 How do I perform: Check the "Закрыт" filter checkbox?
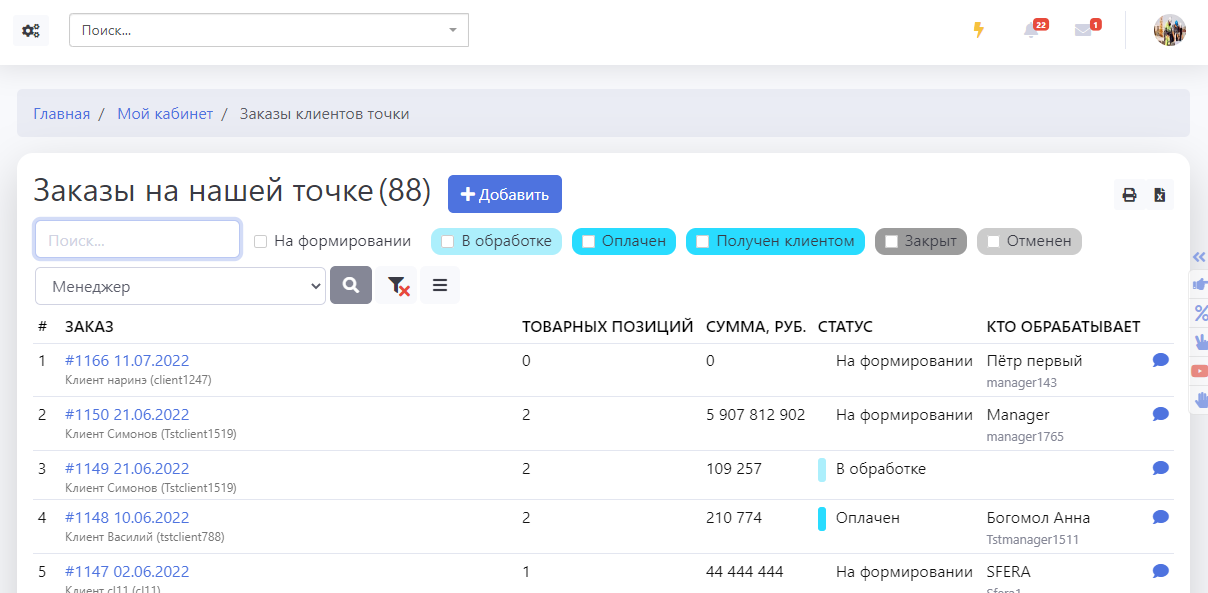(x=891, y=241)
